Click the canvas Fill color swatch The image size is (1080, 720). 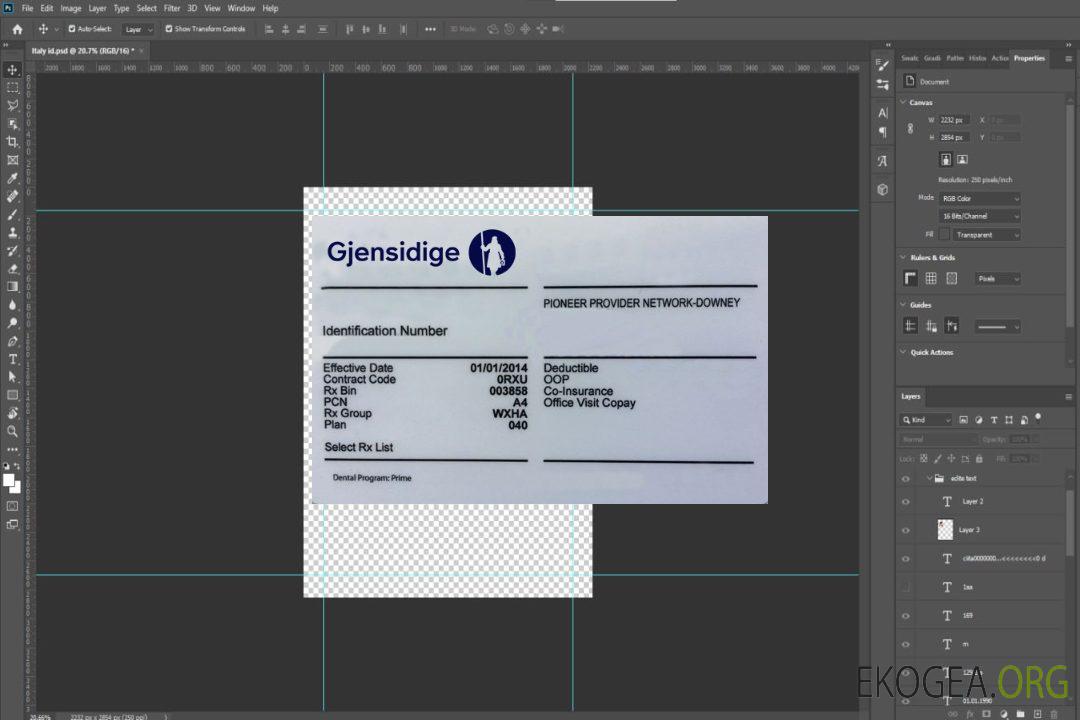click(943, 234)
